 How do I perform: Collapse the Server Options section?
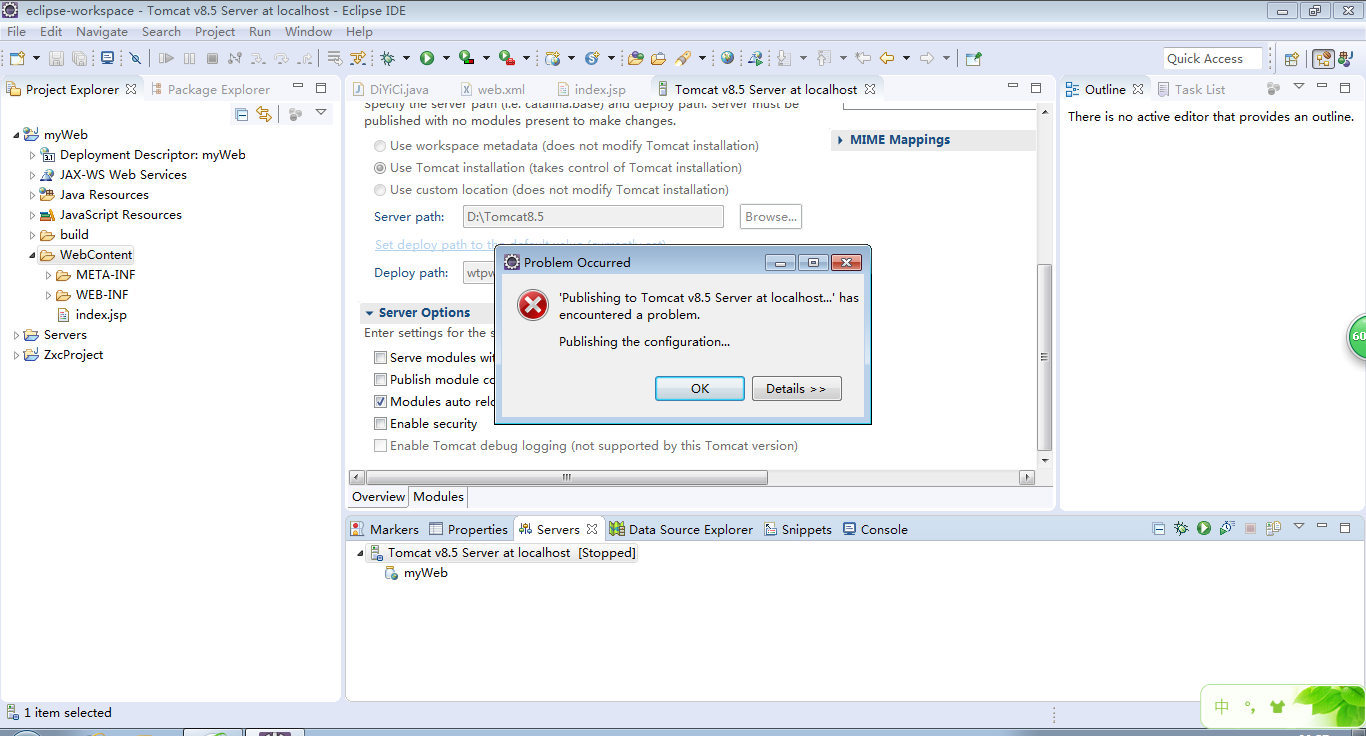[x=369, y=313]
